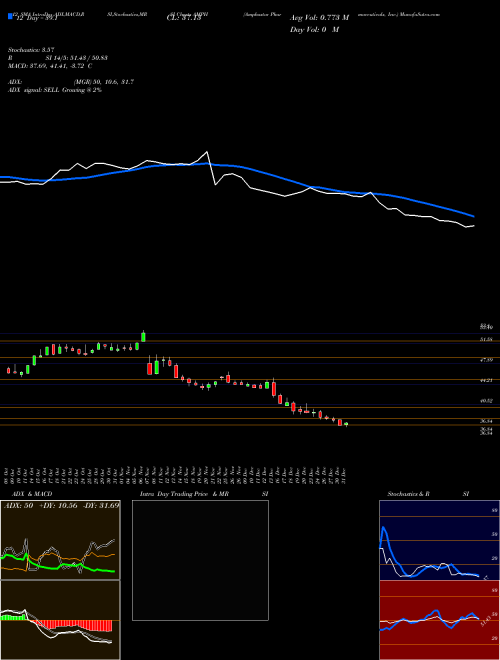
Task: Click the 'ADX signal: SELL' line
Action: (55, 90)
